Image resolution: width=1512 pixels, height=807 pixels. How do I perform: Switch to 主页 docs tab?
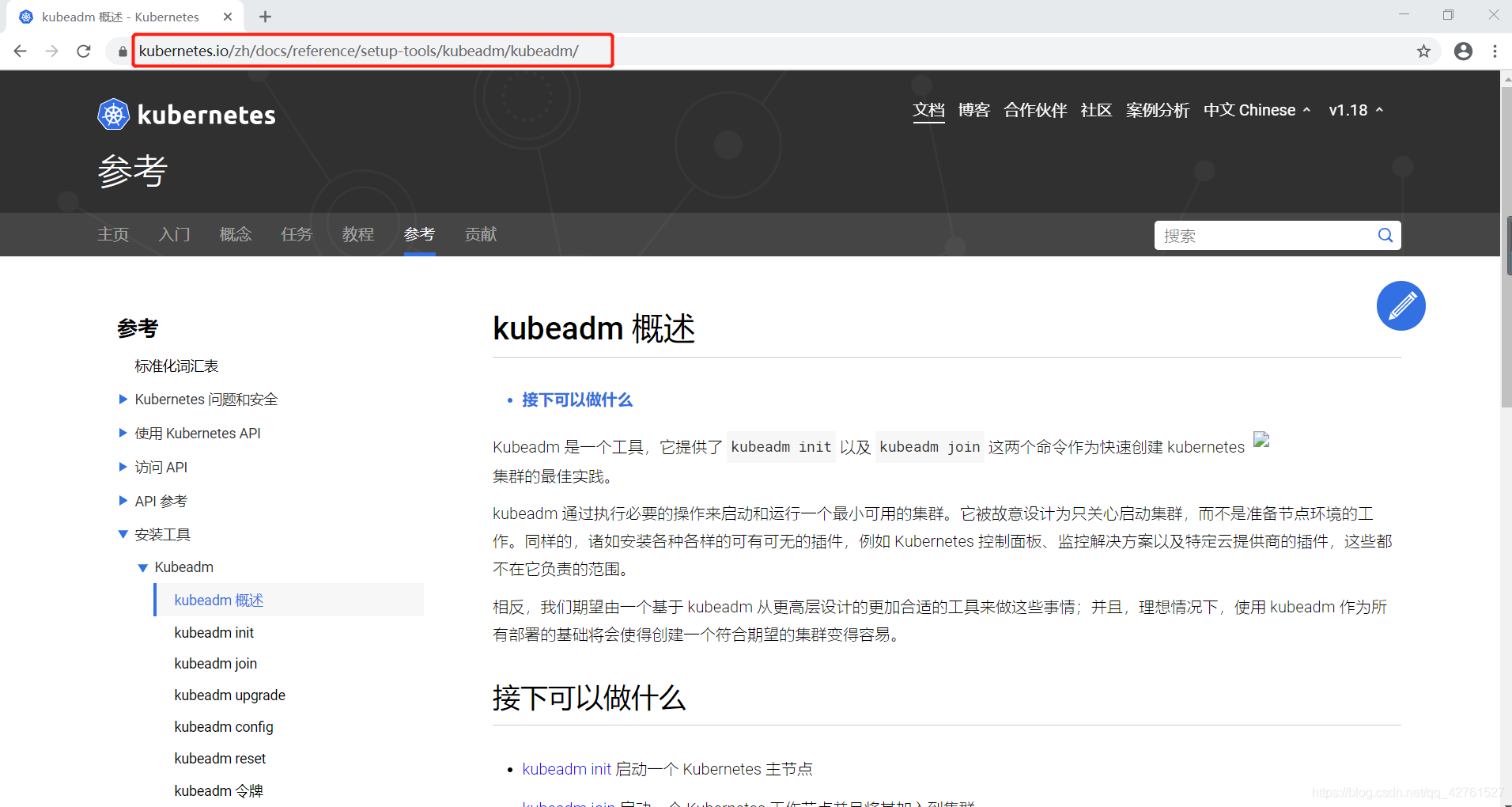[x=113, y=234]
